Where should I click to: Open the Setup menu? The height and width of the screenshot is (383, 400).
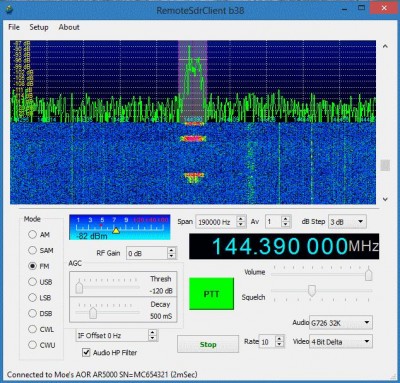click(x=39, y=27)
